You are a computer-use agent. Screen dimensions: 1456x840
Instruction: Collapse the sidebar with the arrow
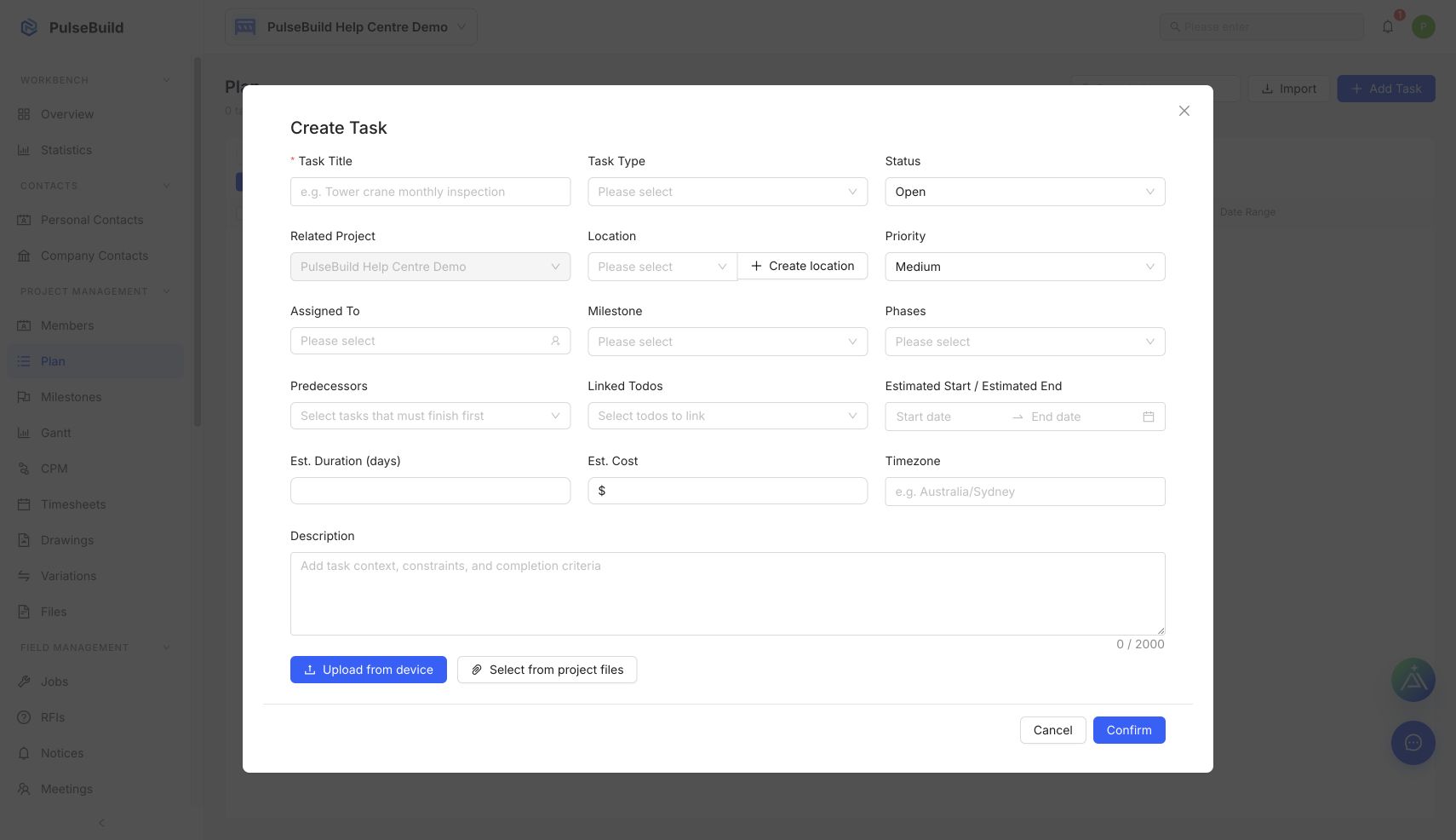click(x=101, y=823)
